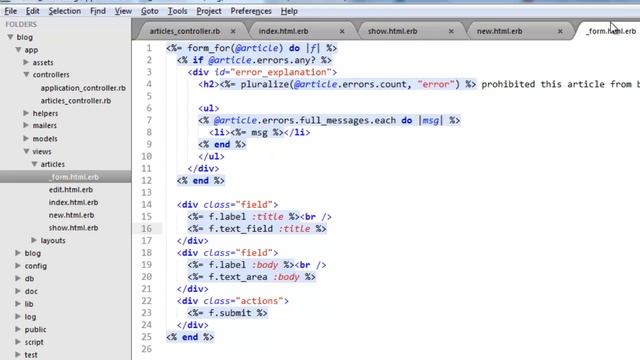This screenshot has width=640, height=360.
Task: Open show.html.erb in sidebar
Action: [73, 228]
